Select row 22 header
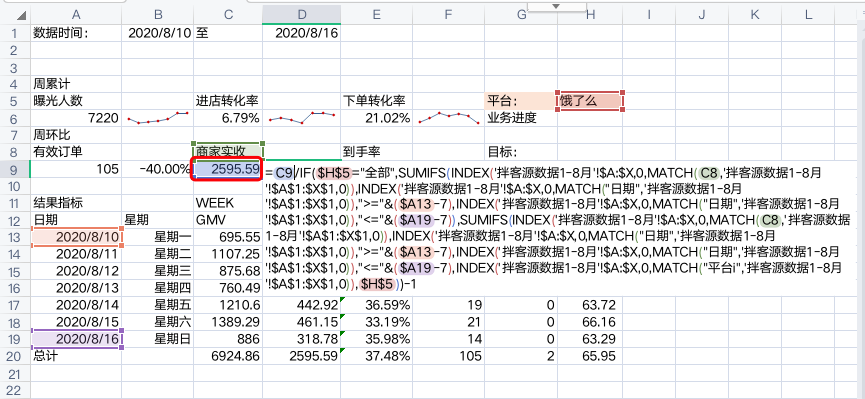Image resolution: width=865 pixels, height=399 pixels. (x=15, y=390)
